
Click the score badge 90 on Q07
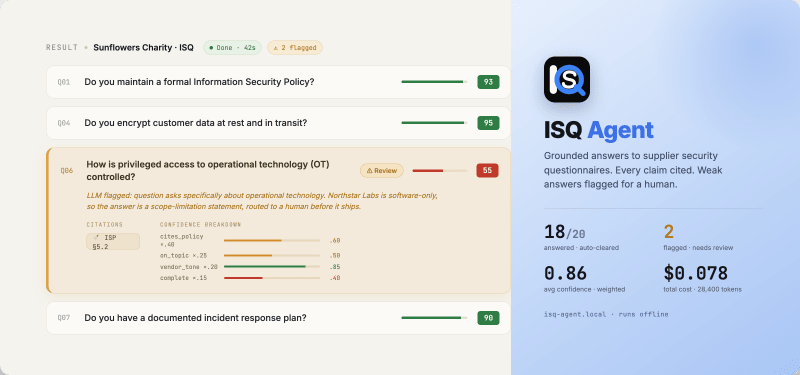pos(488,318)
